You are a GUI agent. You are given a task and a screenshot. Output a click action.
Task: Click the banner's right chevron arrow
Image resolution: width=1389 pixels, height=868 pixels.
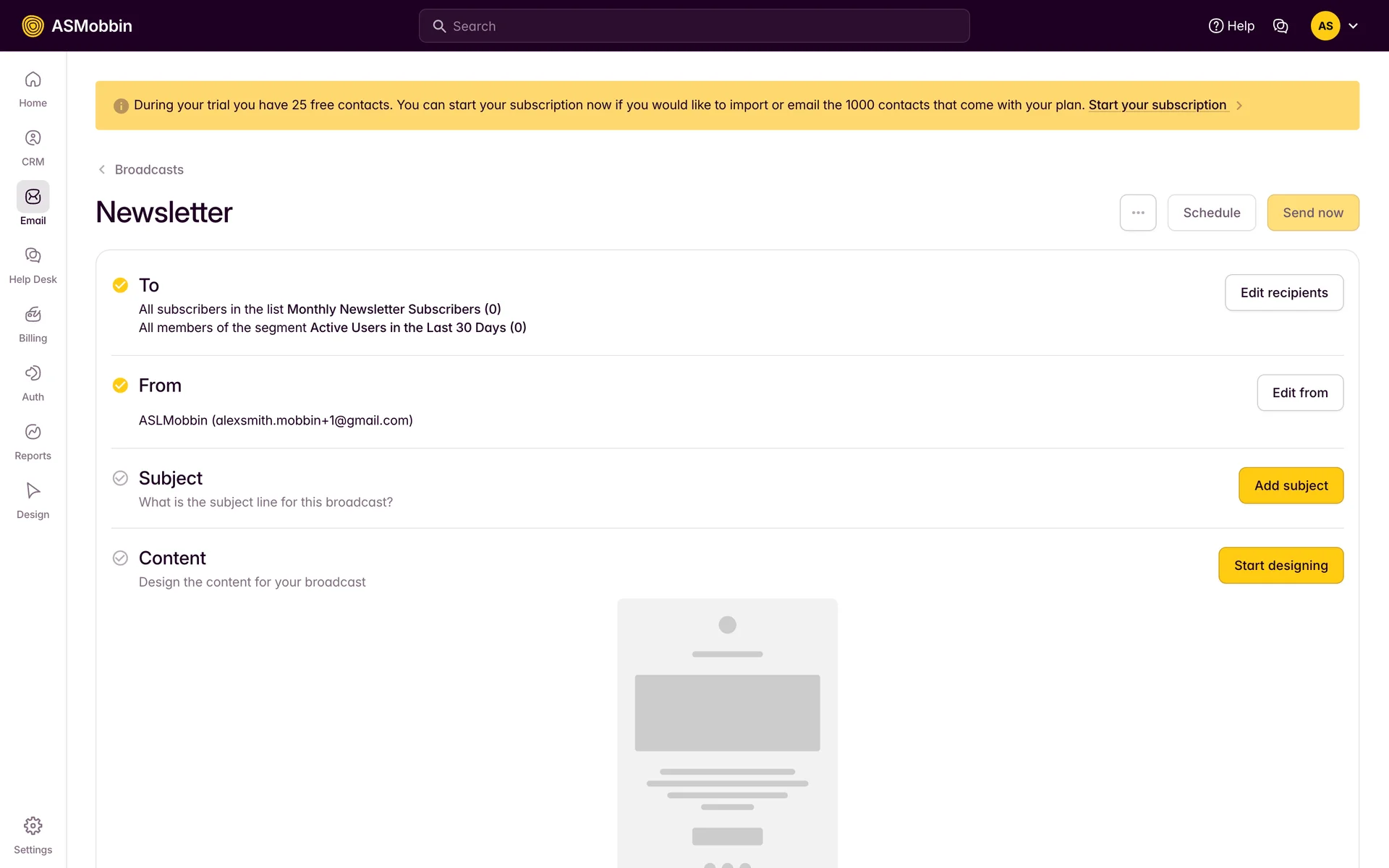coord(1239,106)
